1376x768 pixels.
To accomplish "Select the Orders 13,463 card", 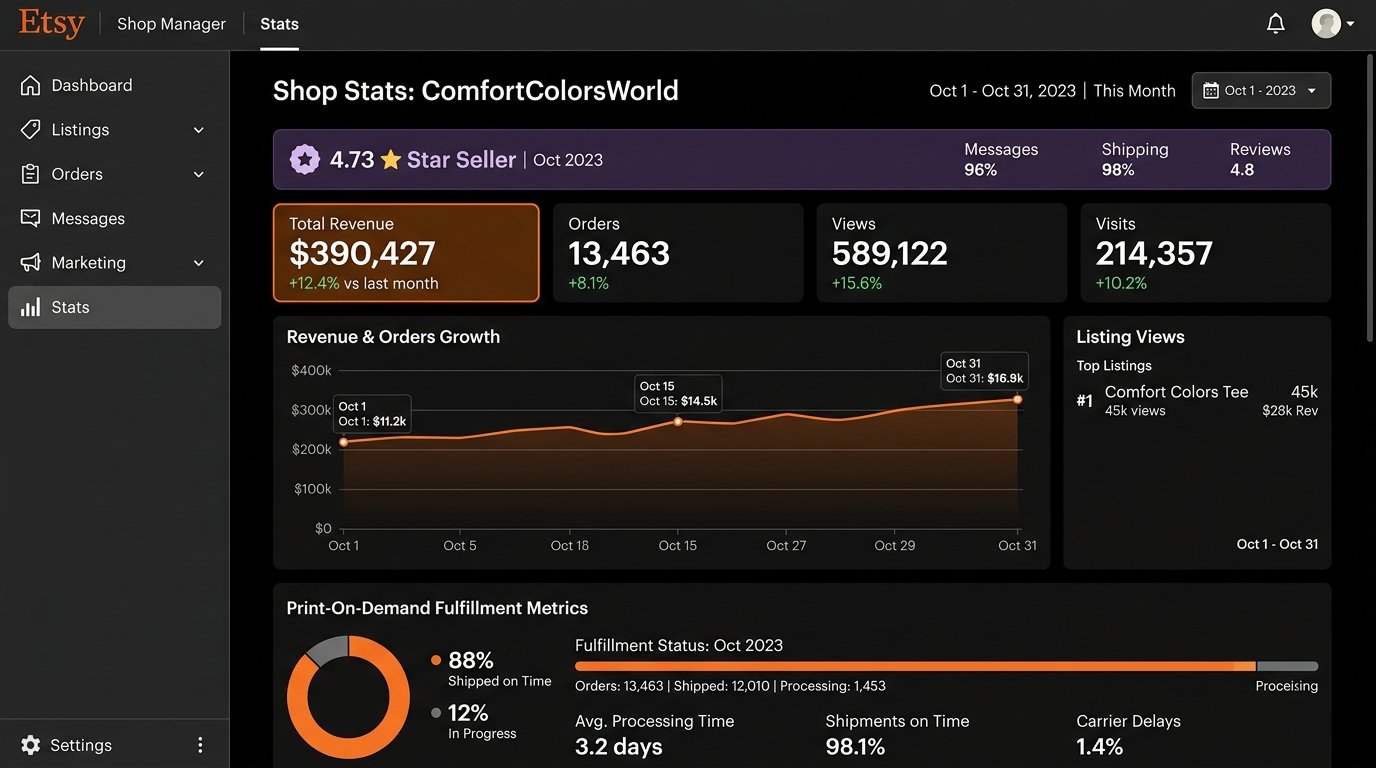I will (x=678, y=253).
